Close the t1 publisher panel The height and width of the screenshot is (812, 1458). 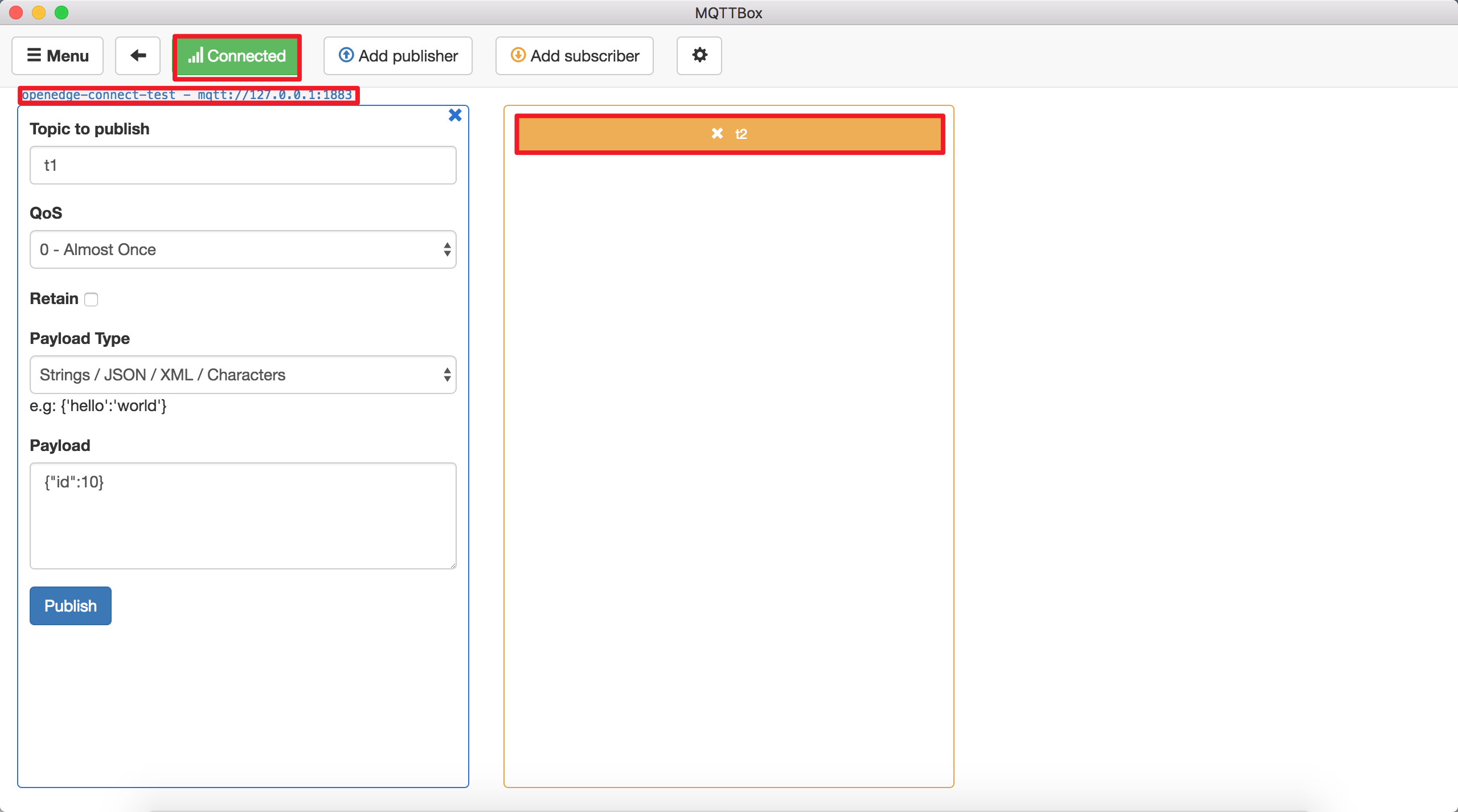tap(455, 115)
